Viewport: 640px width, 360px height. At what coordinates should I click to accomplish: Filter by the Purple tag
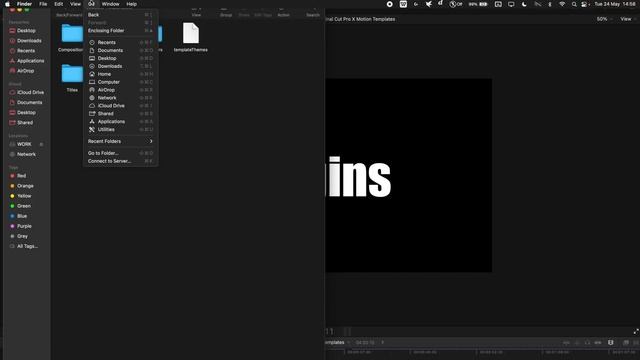click(x=24, y=226)
